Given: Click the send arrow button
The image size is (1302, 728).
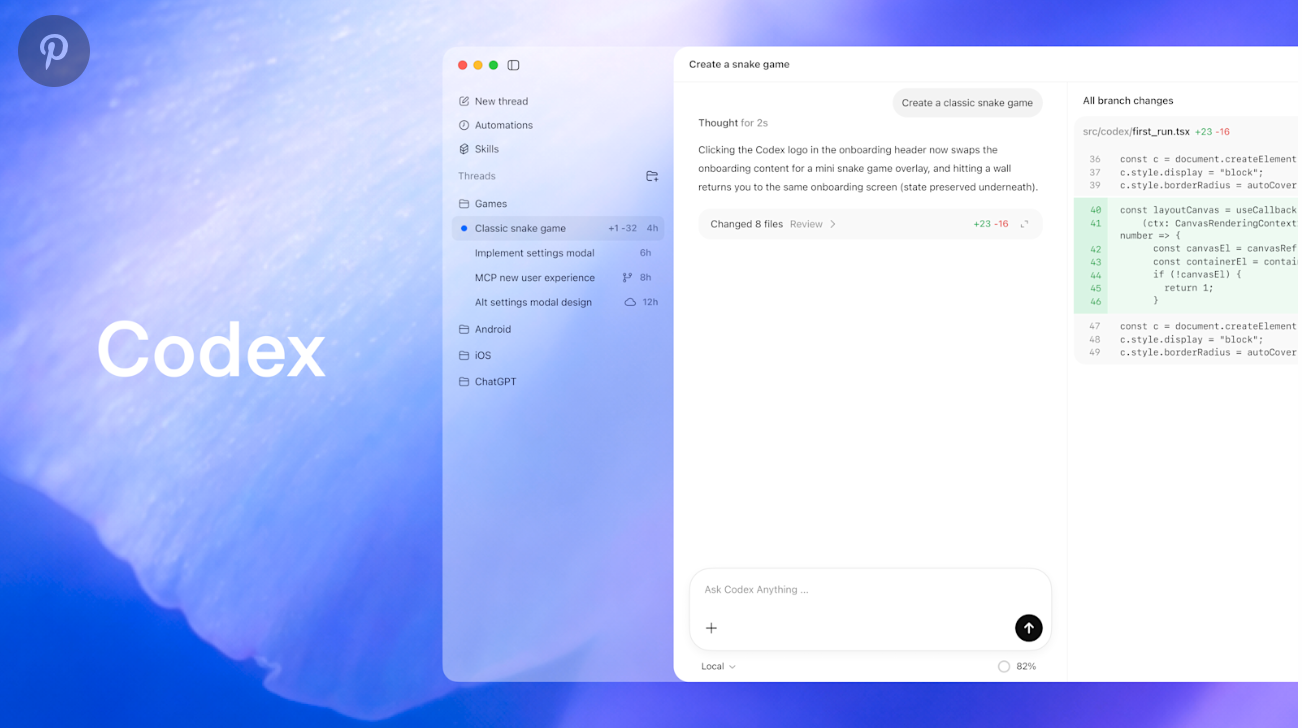Looking at the screenshot, I should (1028, 628).
